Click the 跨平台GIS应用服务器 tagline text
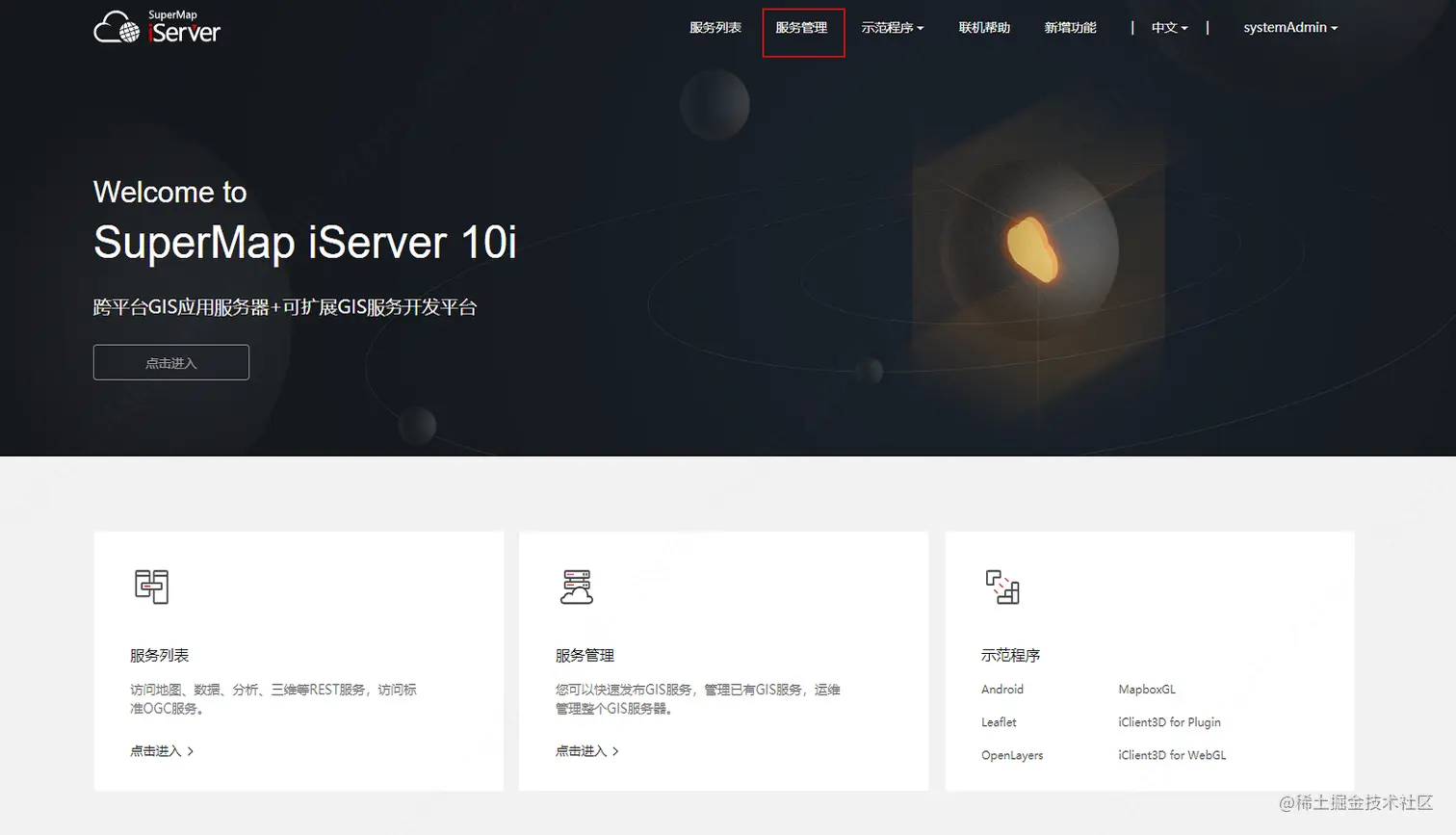Viewport: 1456px width, 835px height. click(285, 307)
